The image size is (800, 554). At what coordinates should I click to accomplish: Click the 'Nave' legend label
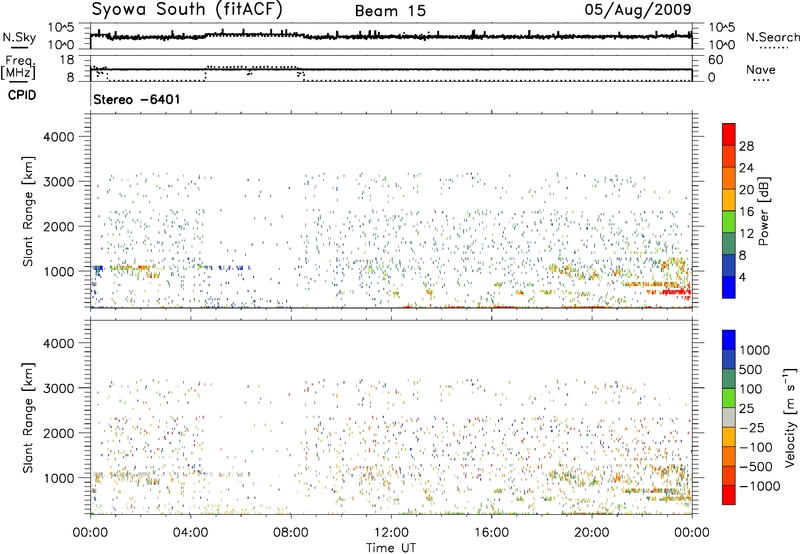(761, 69)
